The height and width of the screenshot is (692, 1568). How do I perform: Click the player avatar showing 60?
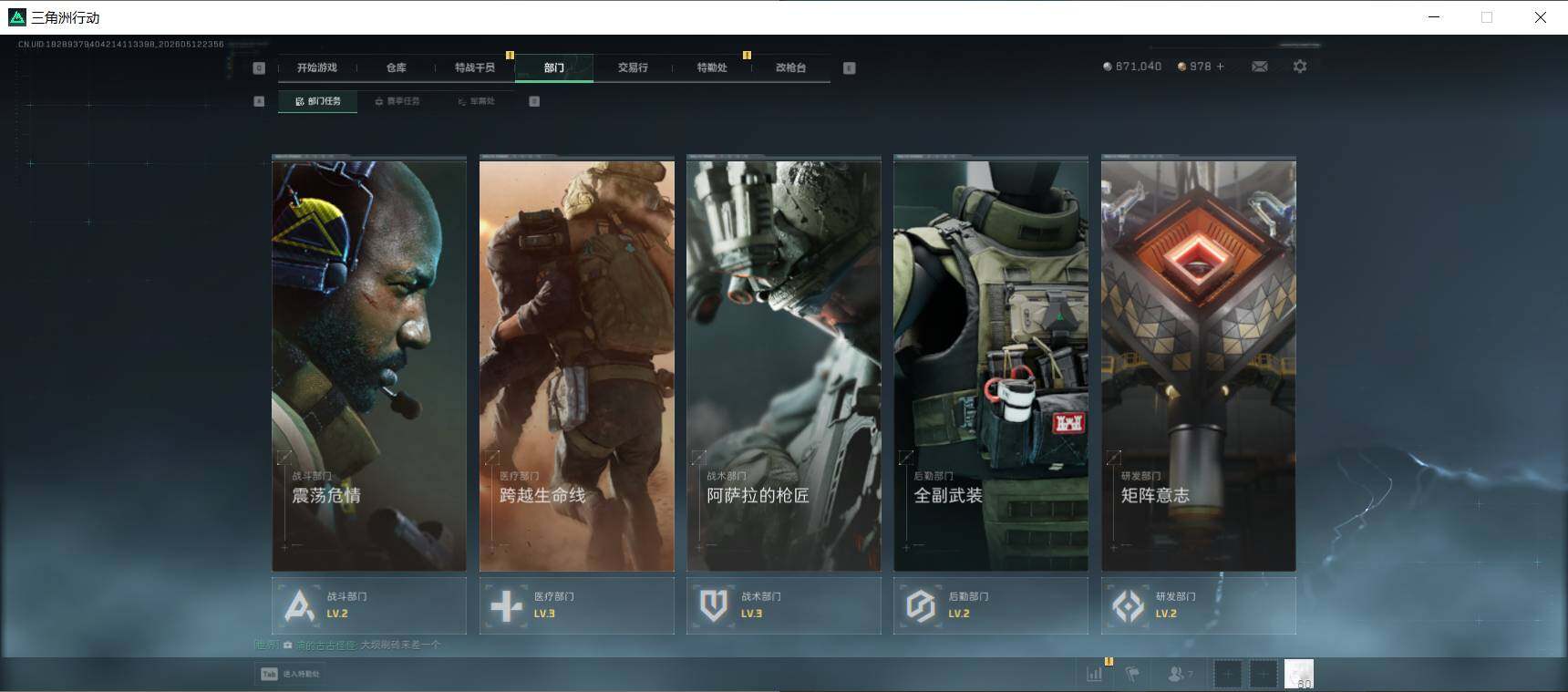pyautogui.click(x=1299, y=674)
